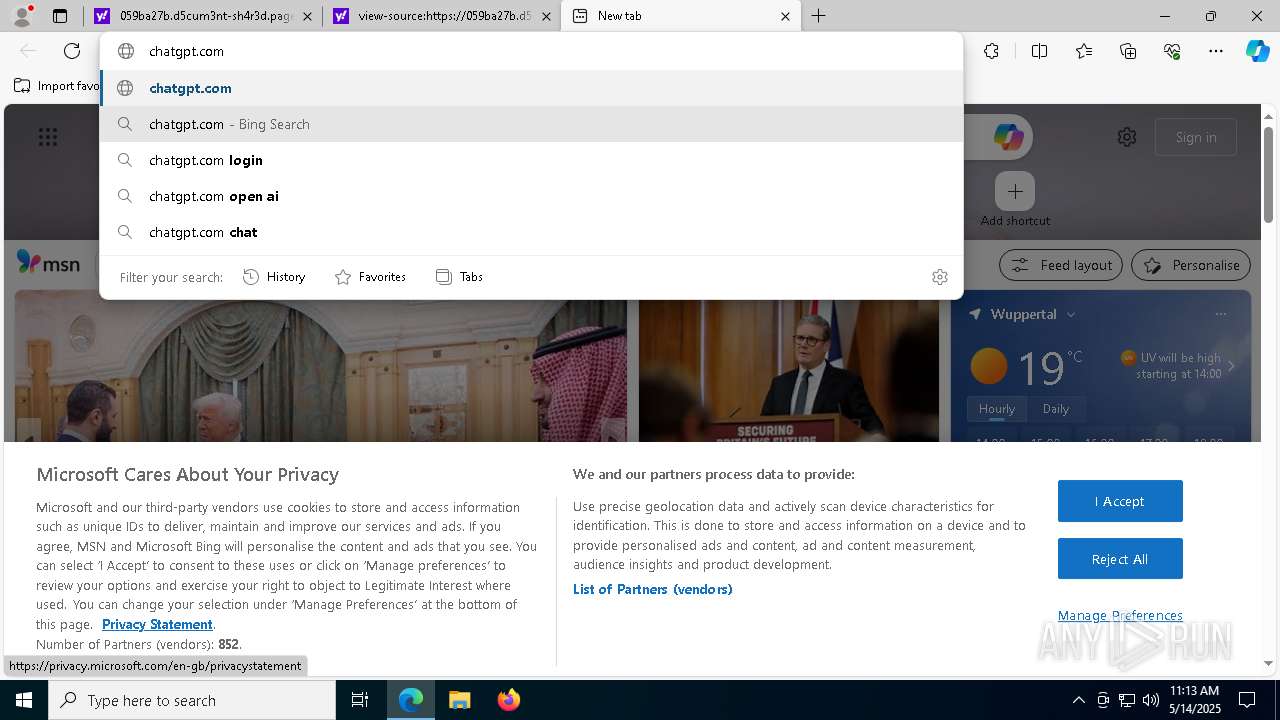Show hidden system tray icons

(x=1078, y=700)
